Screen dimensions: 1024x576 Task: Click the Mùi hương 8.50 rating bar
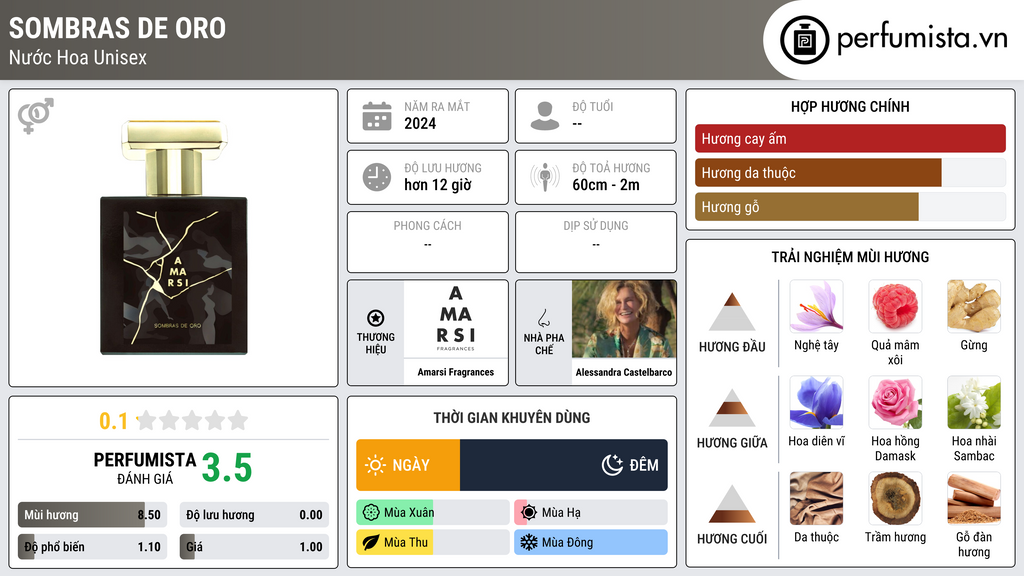(92, 515)
